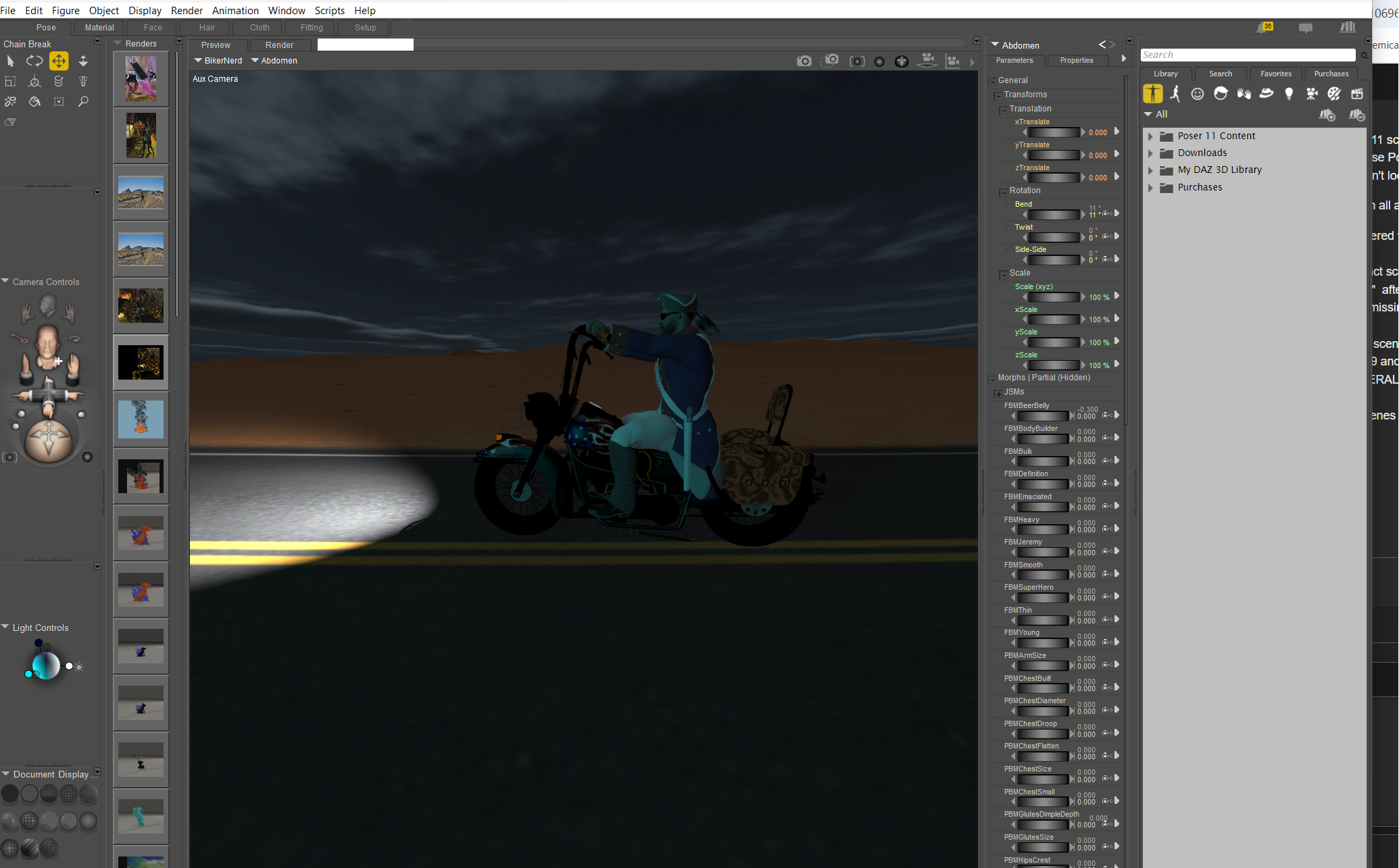Show Lights category lightbulb icon
The height and width of the screenshot is (868, 1399).
[1289, 94]
